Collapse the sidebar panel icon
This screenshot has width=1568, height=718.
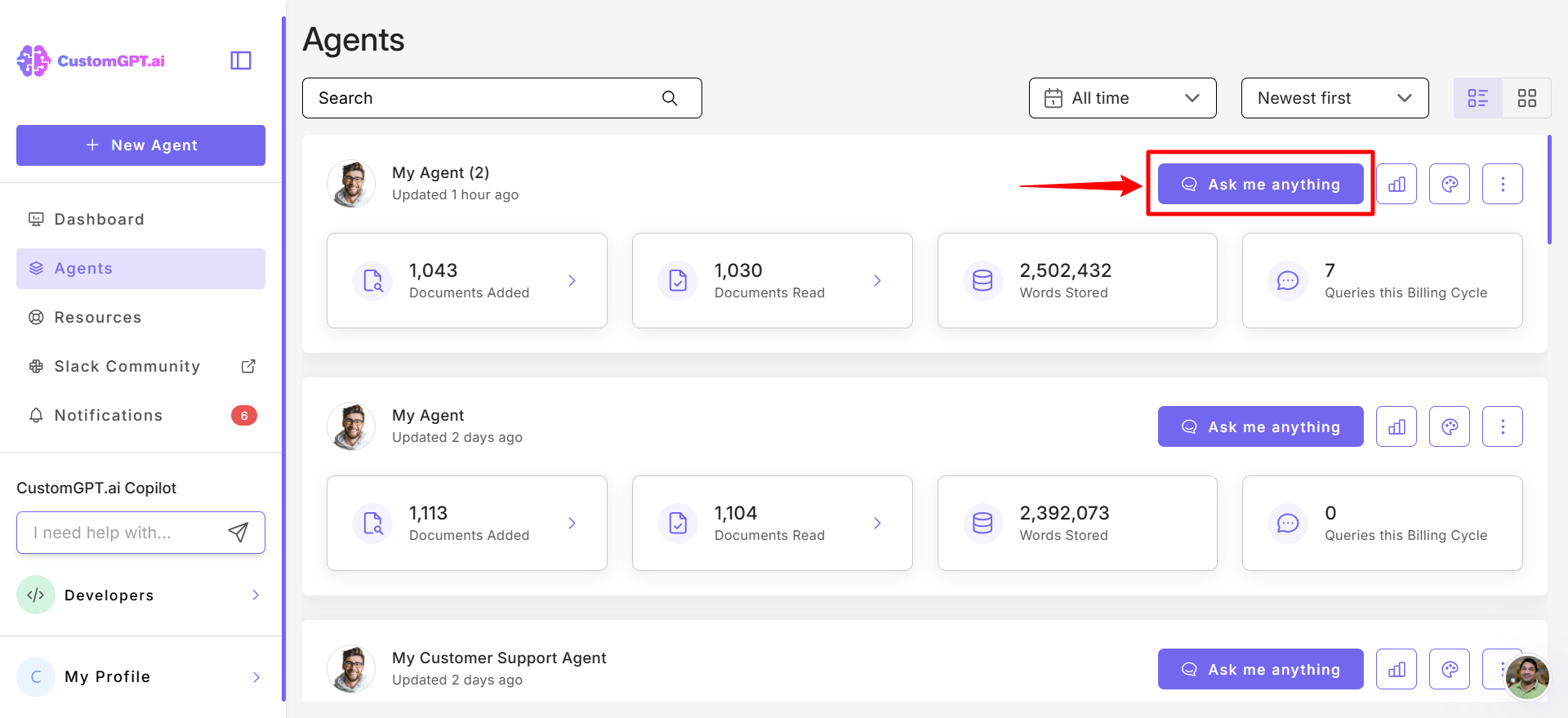tap(241, 60)
